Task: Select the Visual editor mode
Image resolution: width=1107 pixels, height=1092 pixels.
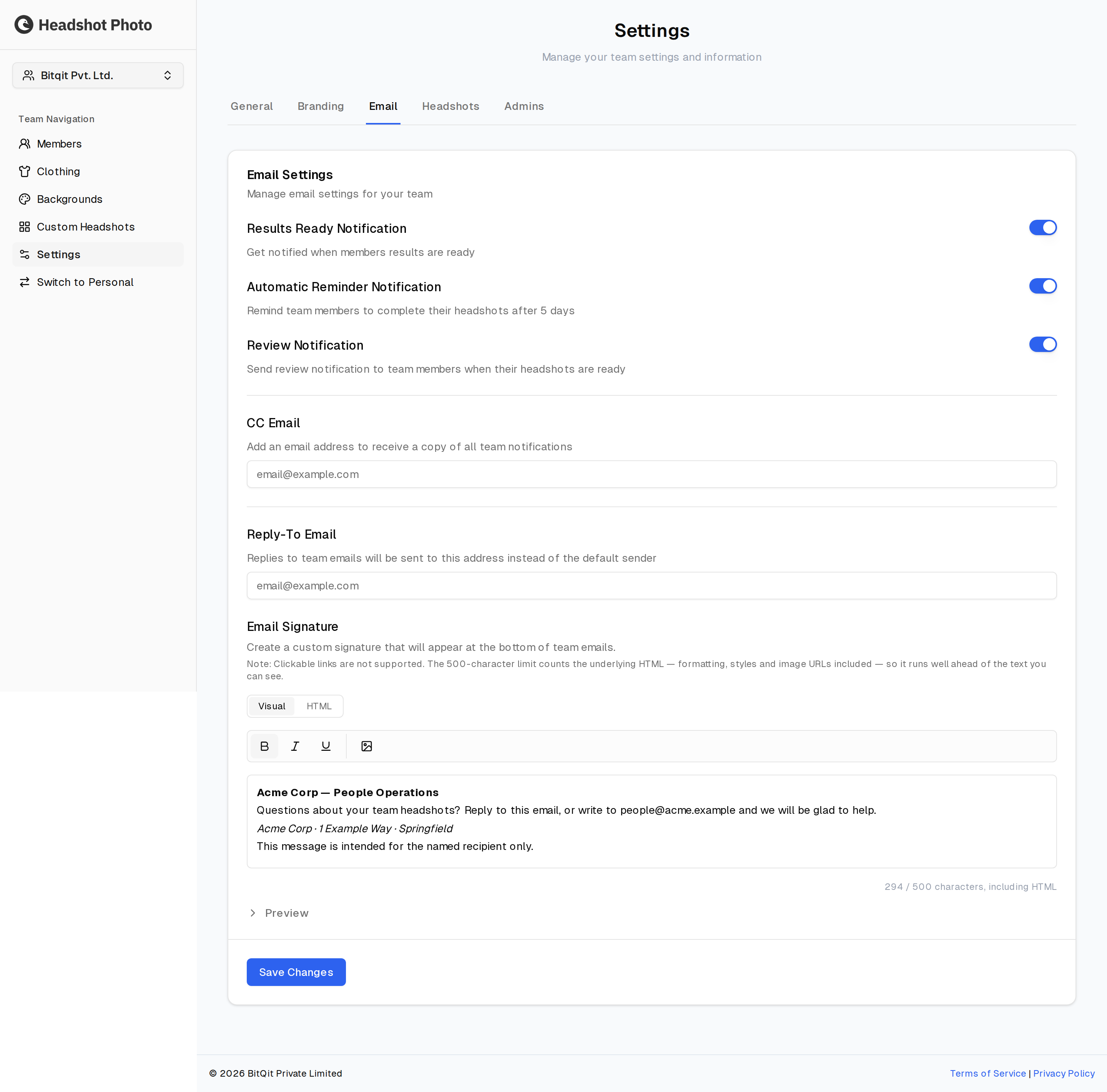Action: point(272,706)
